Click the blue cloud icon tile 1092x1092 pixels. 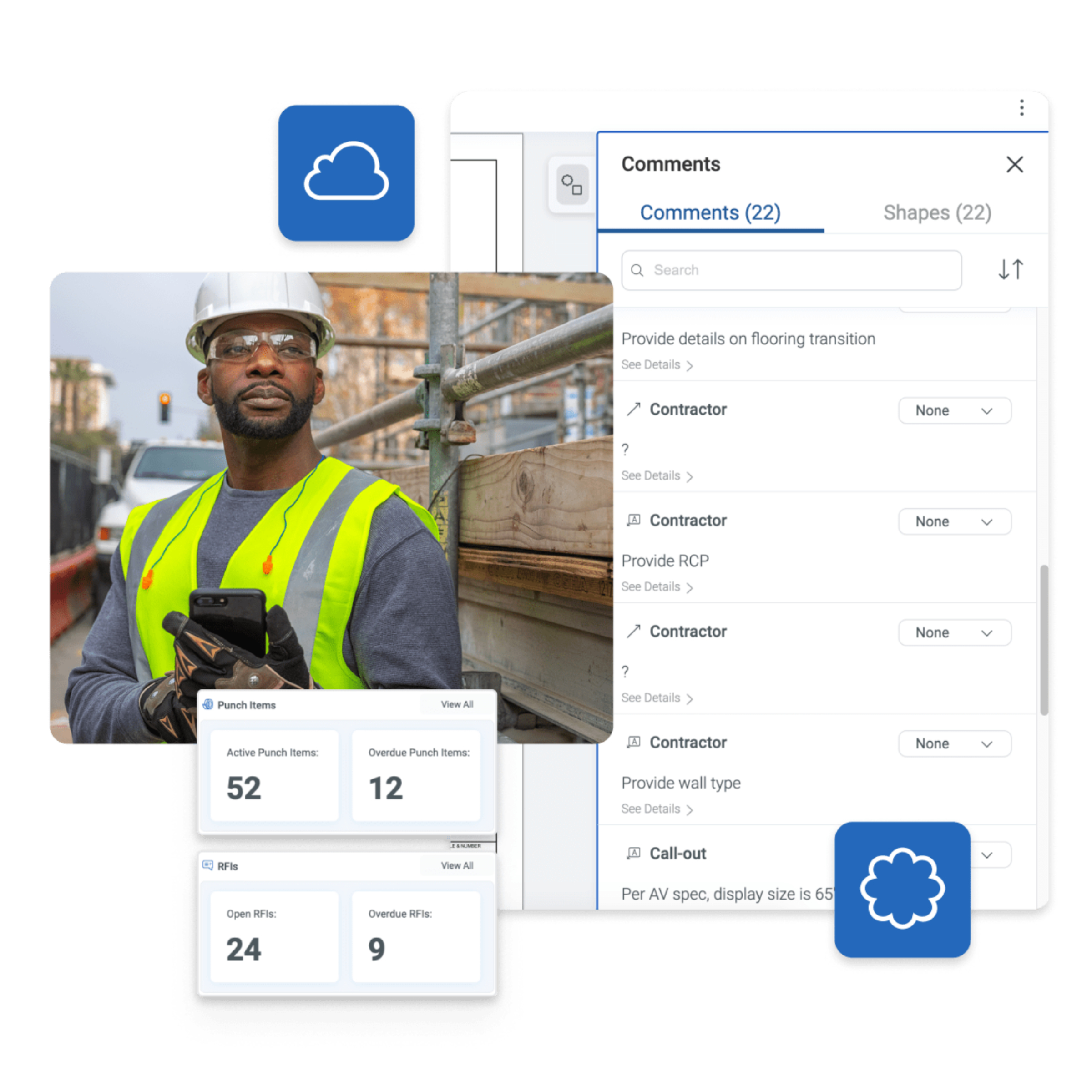pyautogui.click(x=346, y=173)
